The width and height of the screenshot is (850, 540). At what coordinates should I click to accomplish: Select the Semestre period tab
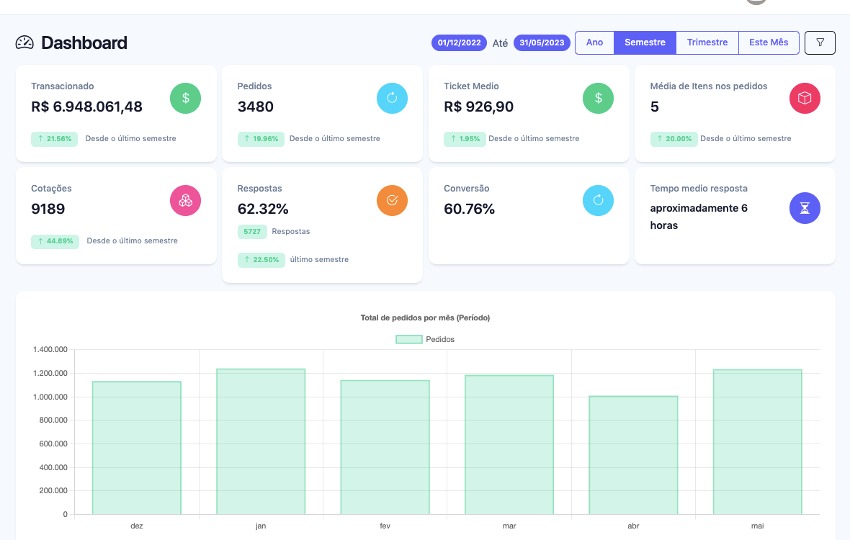coord(645,43)
